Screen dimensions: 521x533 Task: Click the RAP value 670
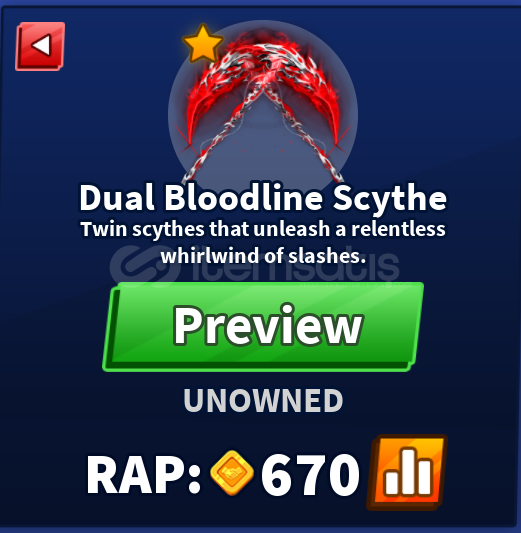click(310, 475)
